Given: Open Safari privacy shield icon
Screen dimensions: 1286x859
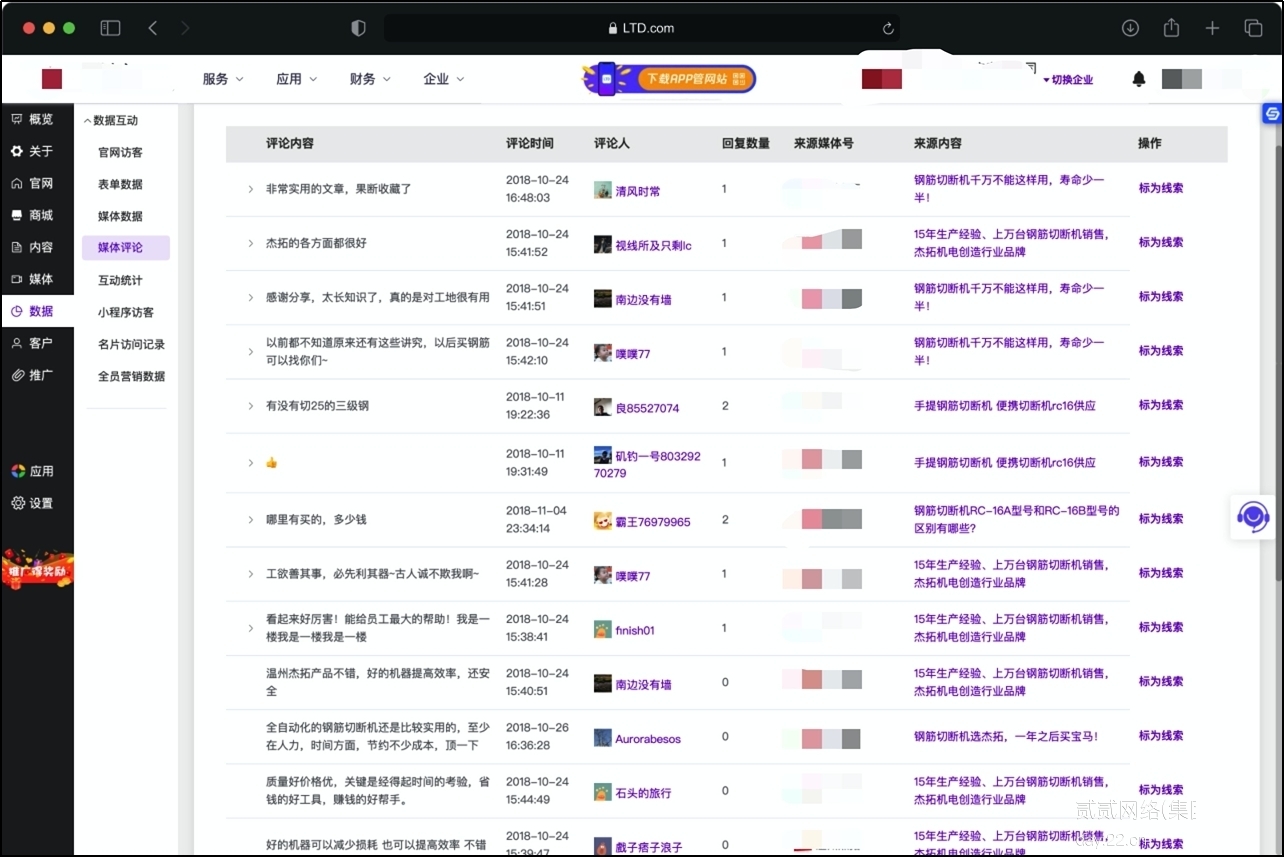Looking at the screenshot, I should (x=358, y=28).
